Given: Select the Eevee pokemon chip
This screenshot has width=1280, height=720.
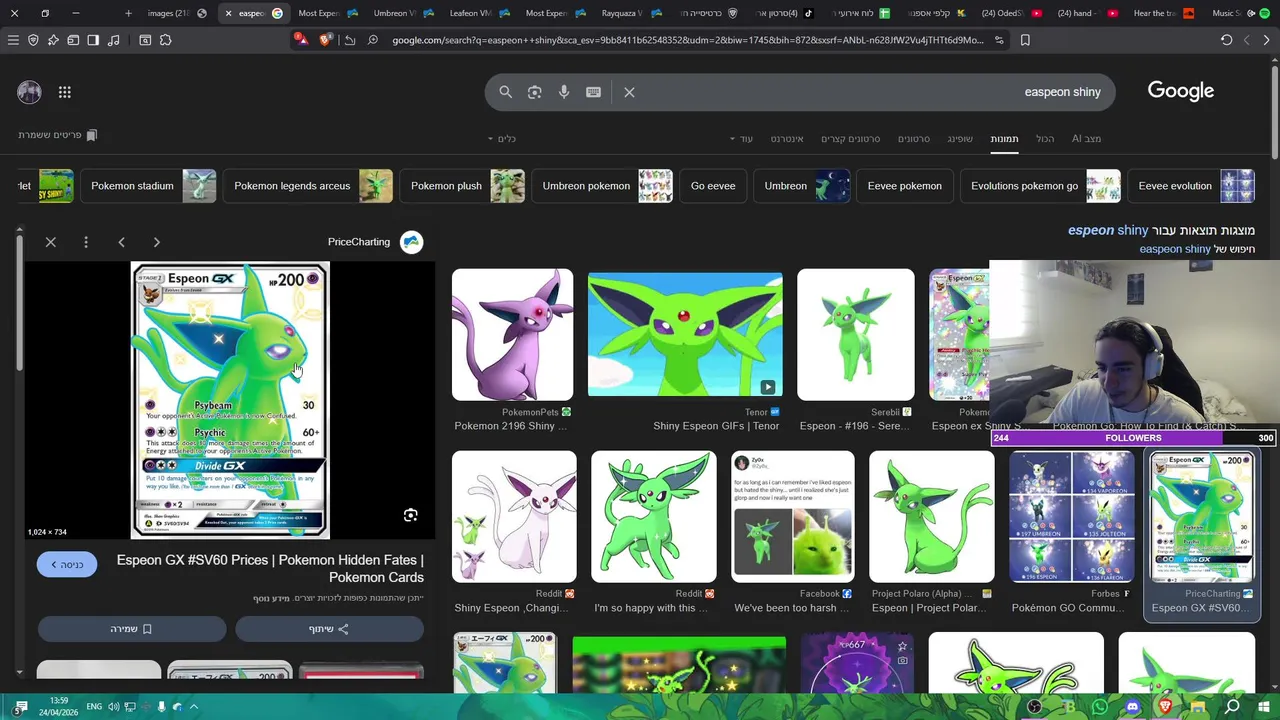Looking at the screenshot, I should click(905, 186).
